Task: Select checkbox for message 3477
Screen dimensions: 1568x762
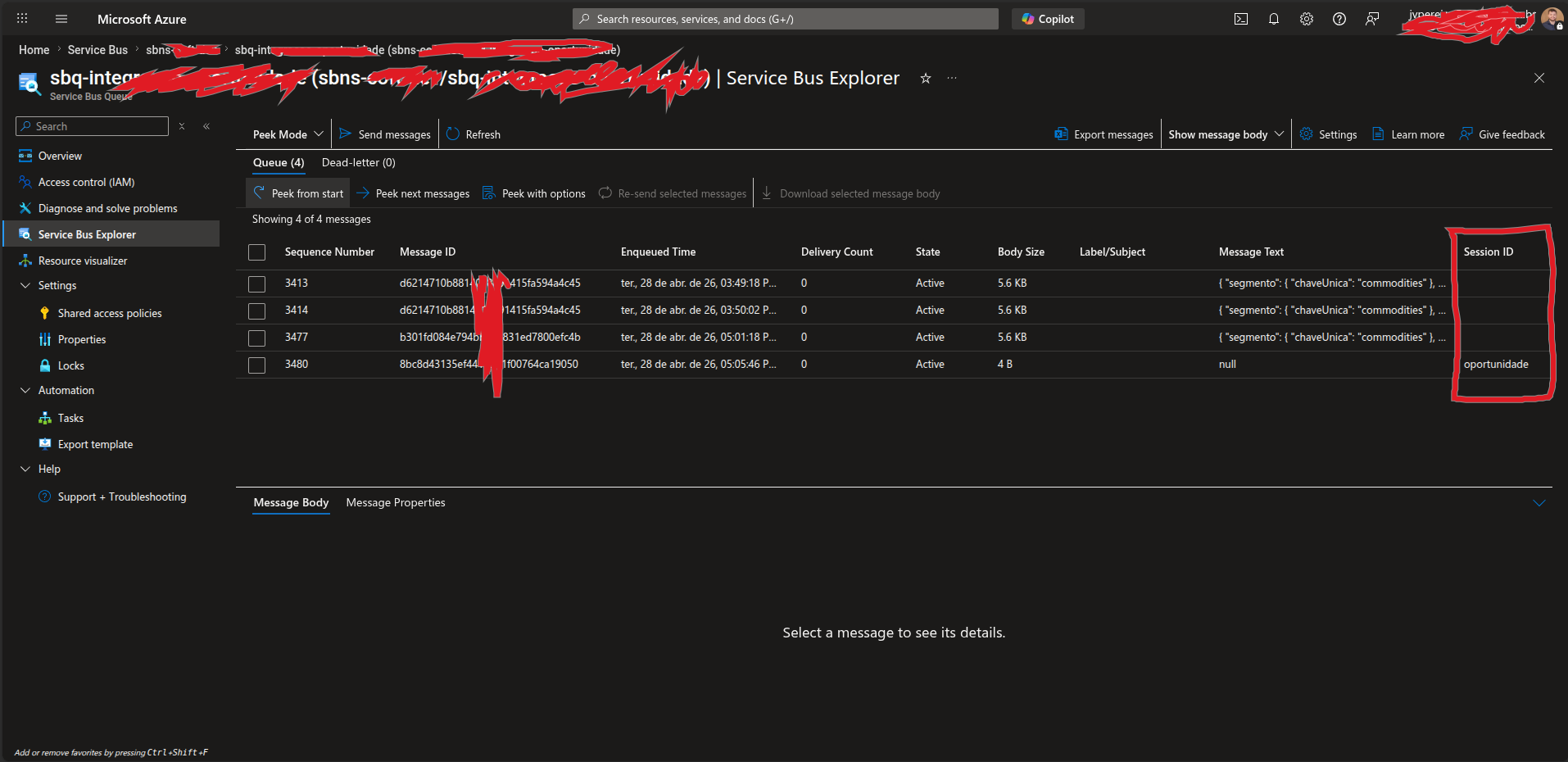Action: pos(257,338)
